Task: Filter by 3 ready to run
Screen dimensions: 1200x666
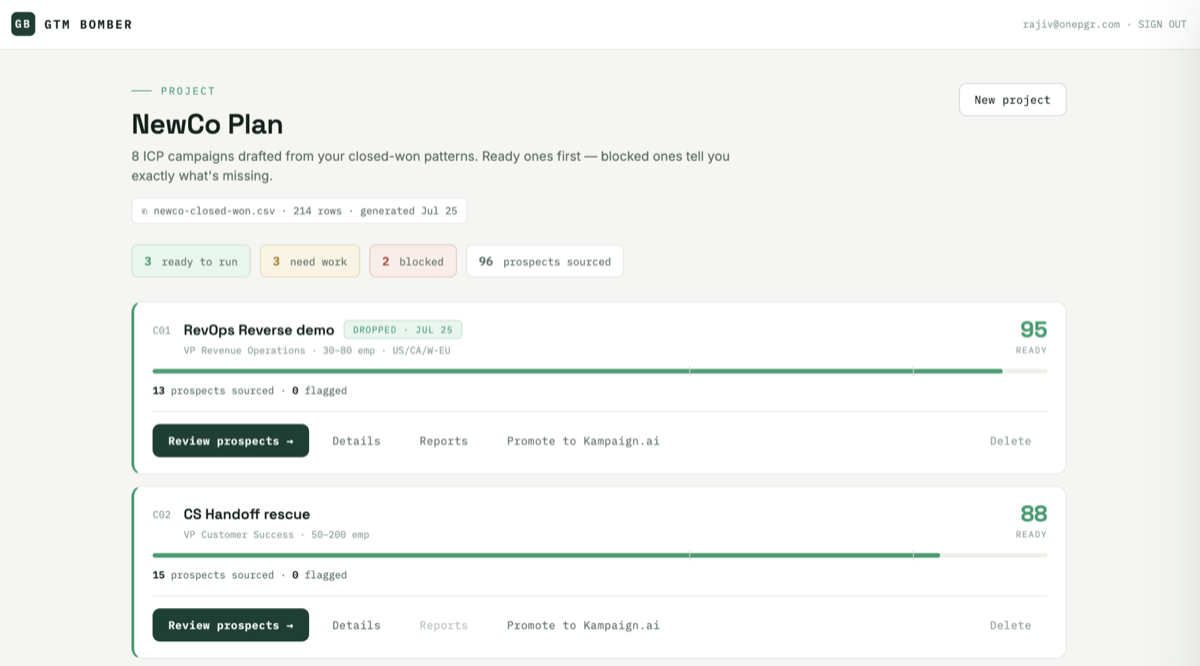Action: click(x=191, y=261)
